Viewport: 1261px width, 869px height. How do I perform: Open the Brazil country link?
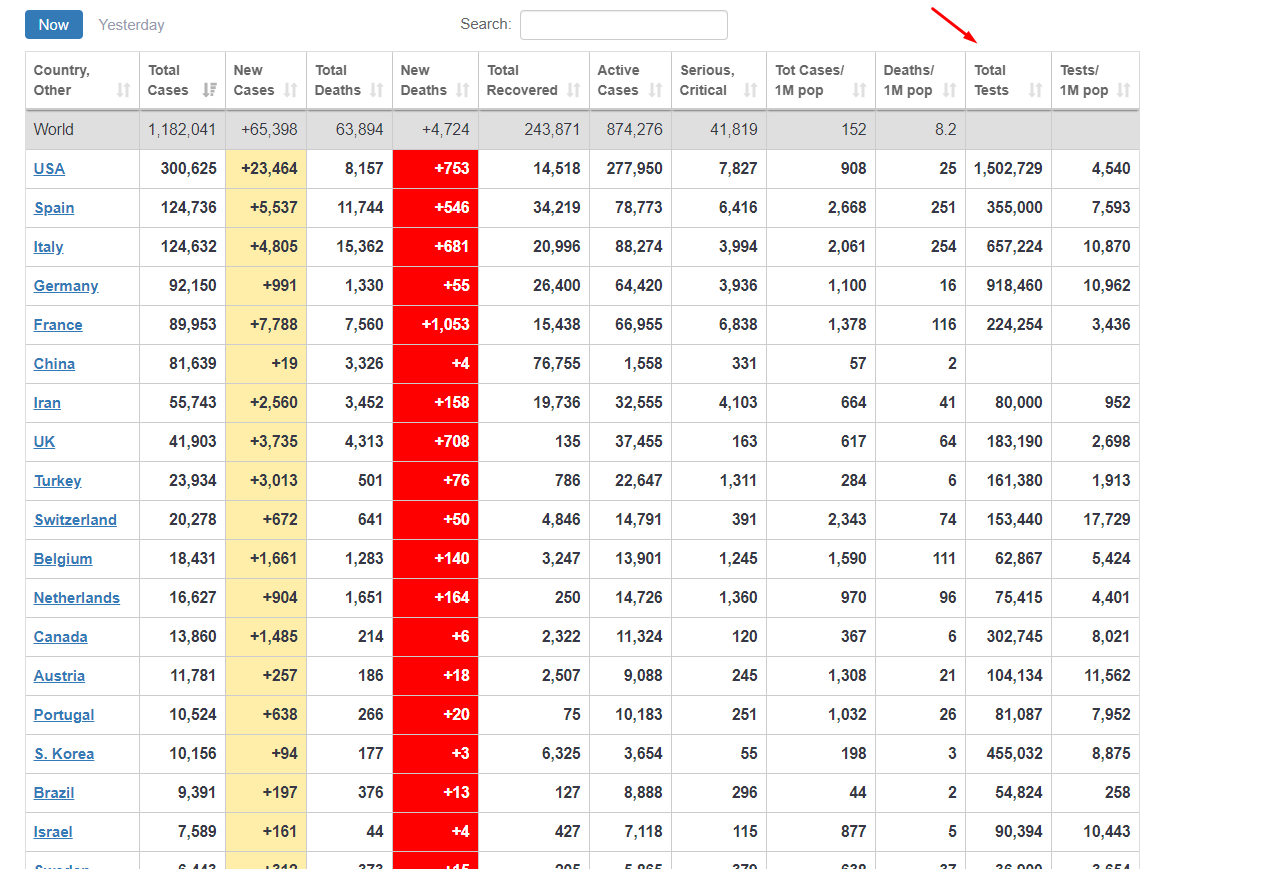pyautogui.click(x=54, y=792)
